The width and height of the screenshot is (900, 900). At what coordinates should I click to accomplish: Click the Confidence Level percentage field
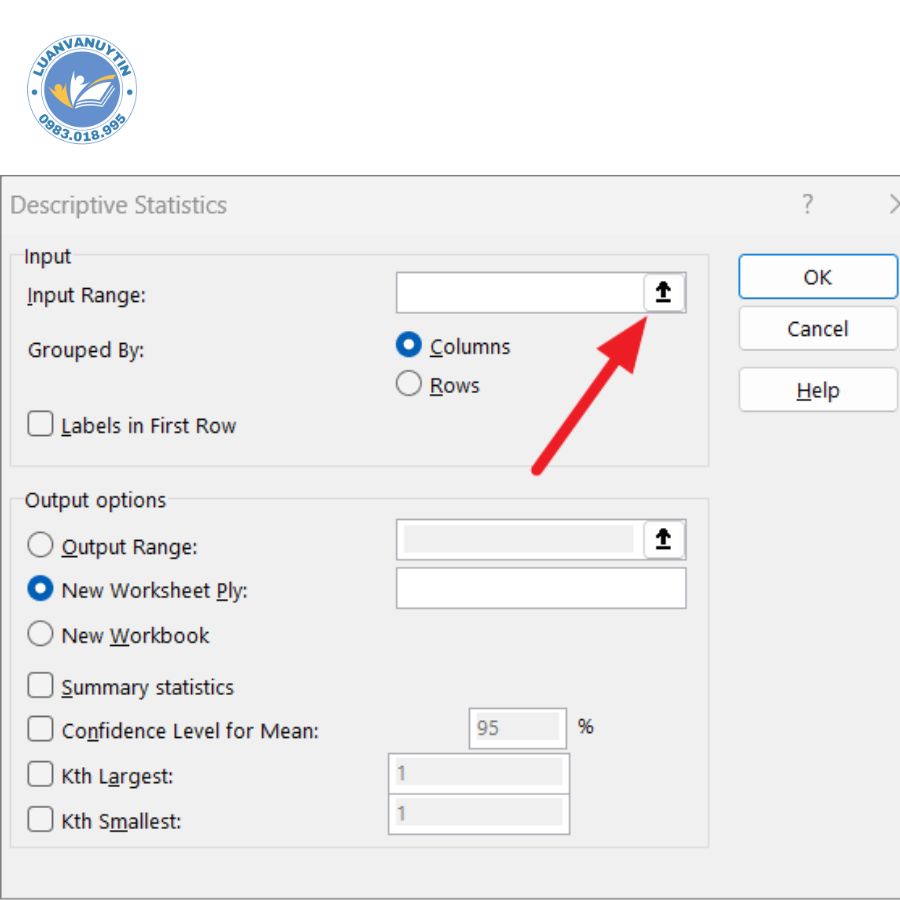point(516,728)
